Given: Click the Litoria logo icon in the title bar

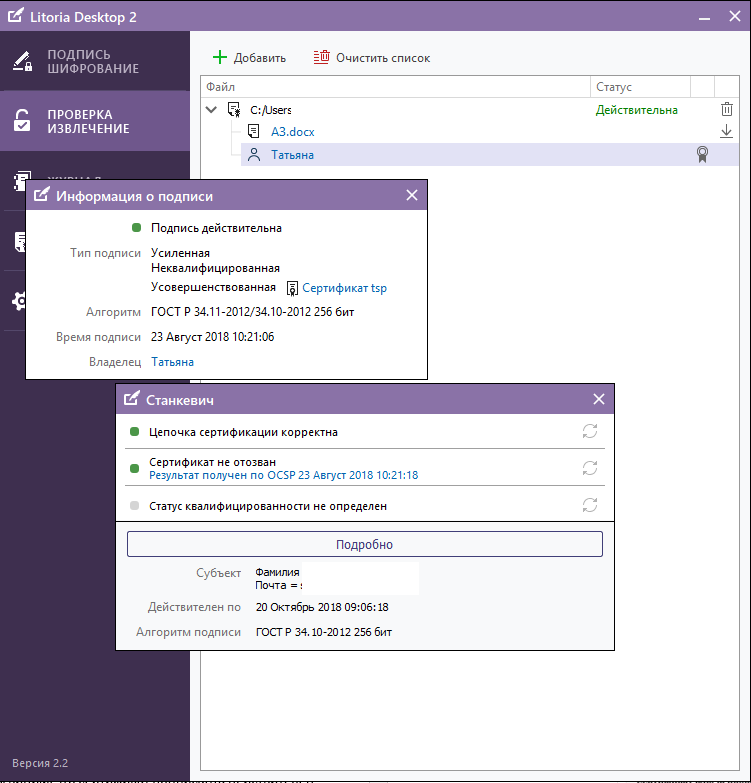Looking at the screenshot, I should click(x=15, y=15).
